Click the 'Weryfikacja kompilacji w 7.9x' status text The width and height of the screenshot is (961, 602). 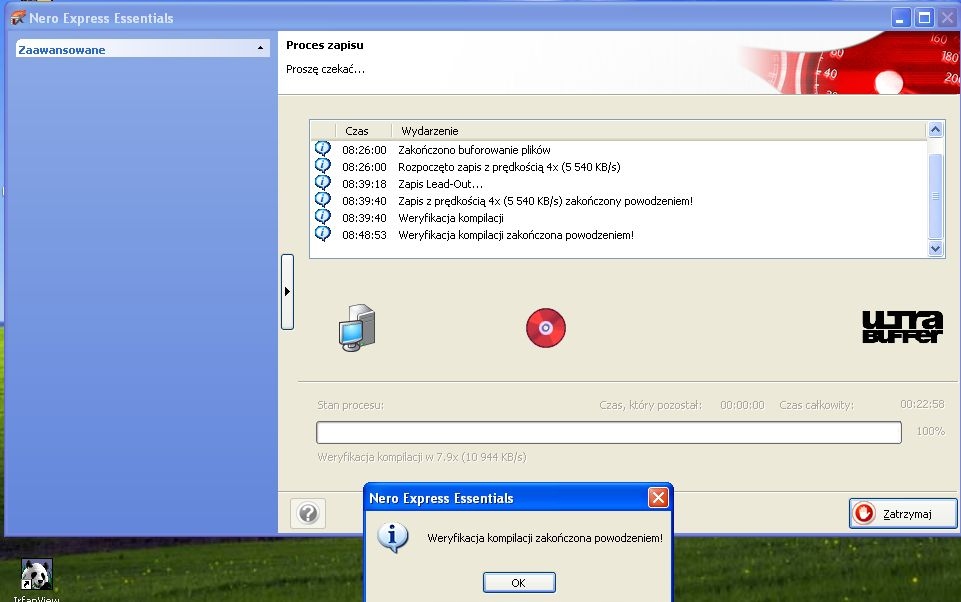[x=422, y=457]
